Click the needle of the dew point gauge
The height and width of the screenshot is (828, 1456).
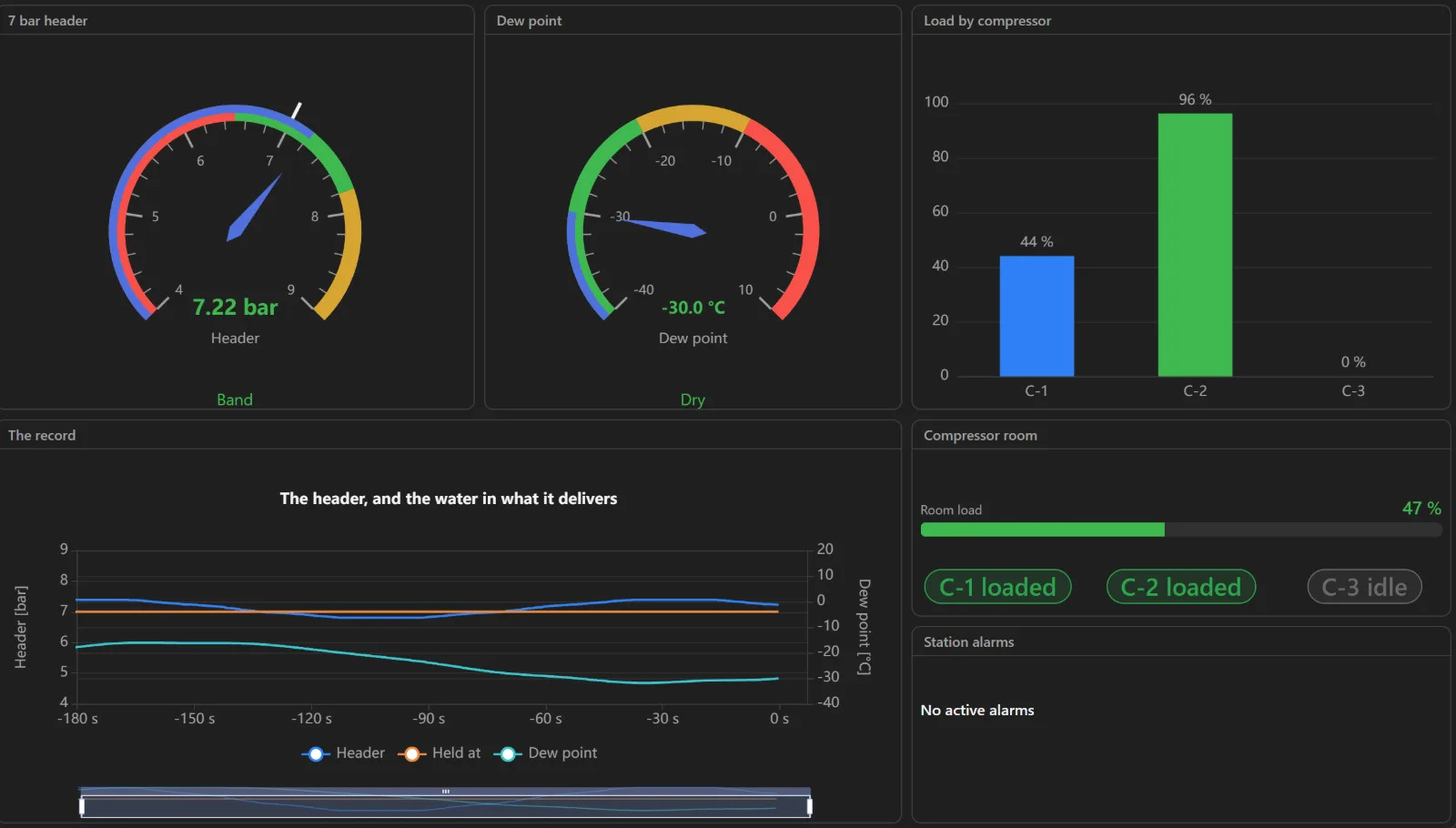coord(663,227)
